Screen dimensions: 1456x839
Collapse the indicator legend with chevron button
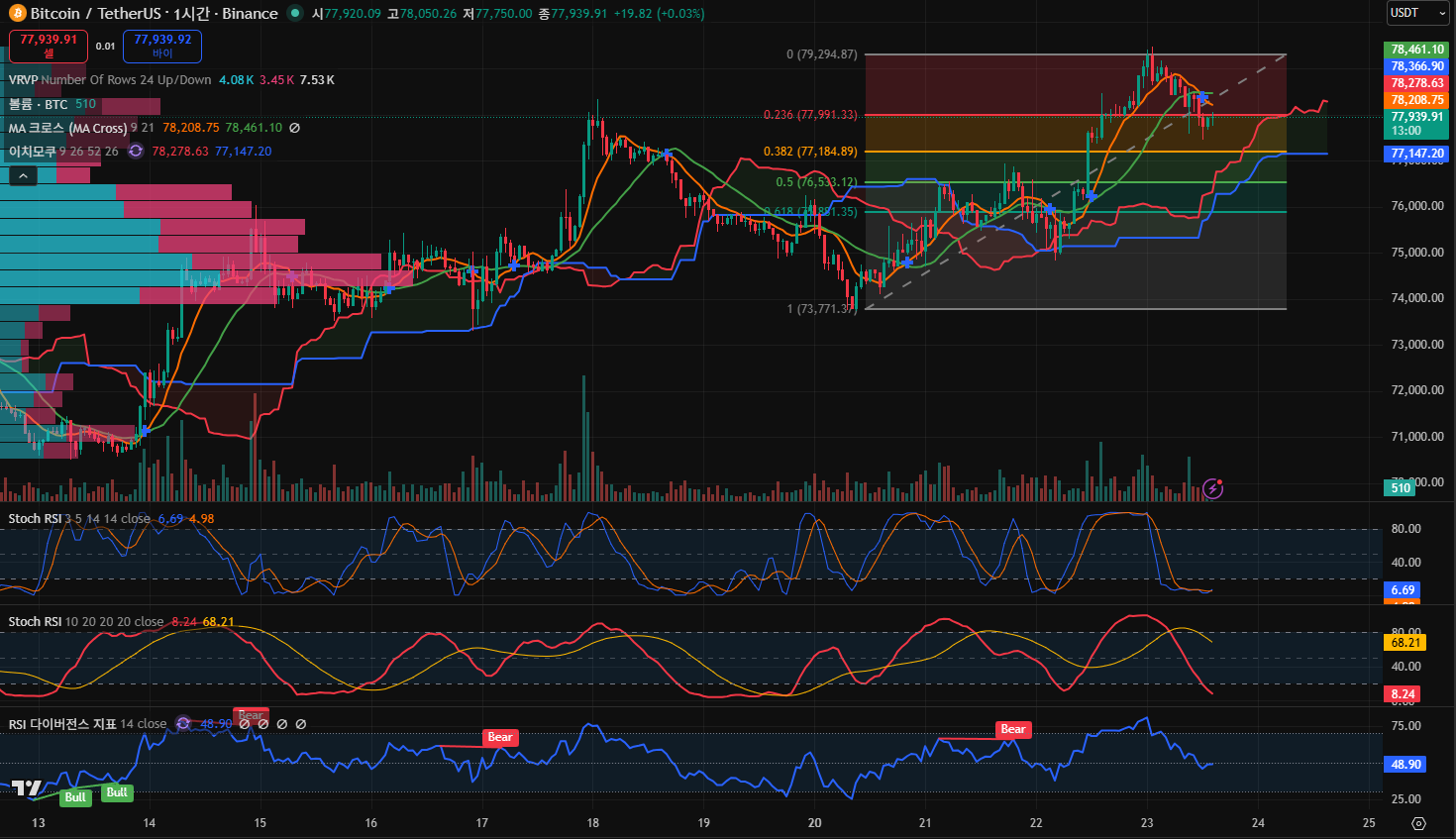[x=23, y=175]
